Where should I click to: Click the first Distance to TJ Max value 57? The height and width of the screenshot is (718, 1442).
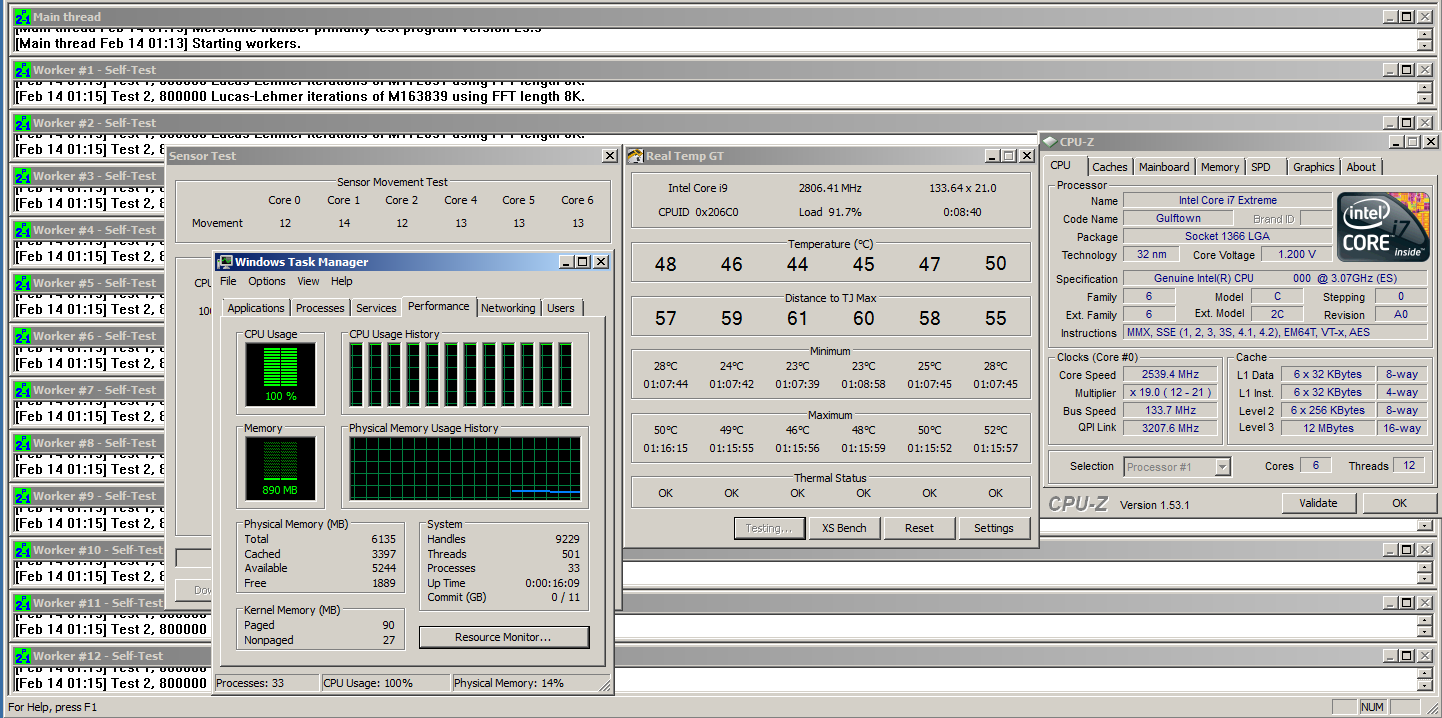click(665, 318)
